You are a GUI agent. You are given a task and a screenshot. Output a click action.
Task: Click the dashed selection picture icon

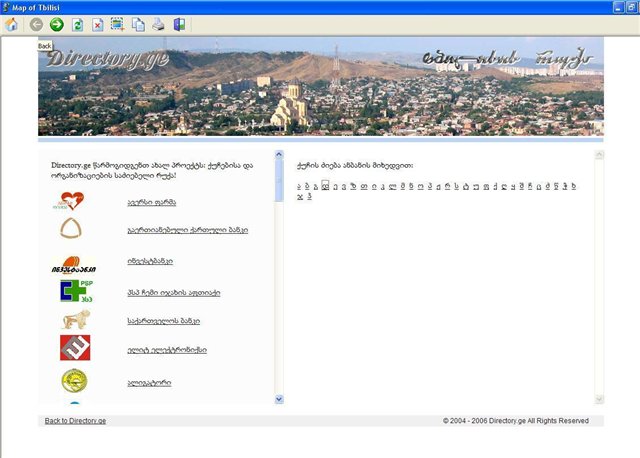118,25
